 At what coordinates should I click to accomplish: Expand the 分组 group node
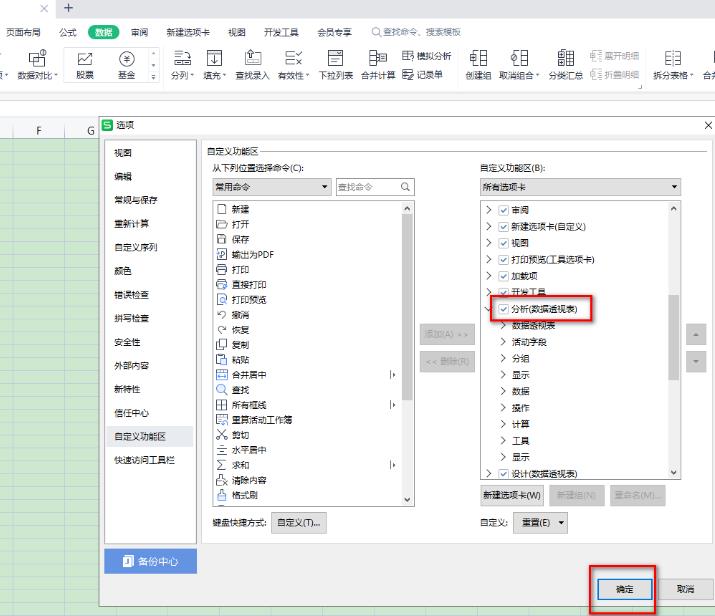coord(503,358)
